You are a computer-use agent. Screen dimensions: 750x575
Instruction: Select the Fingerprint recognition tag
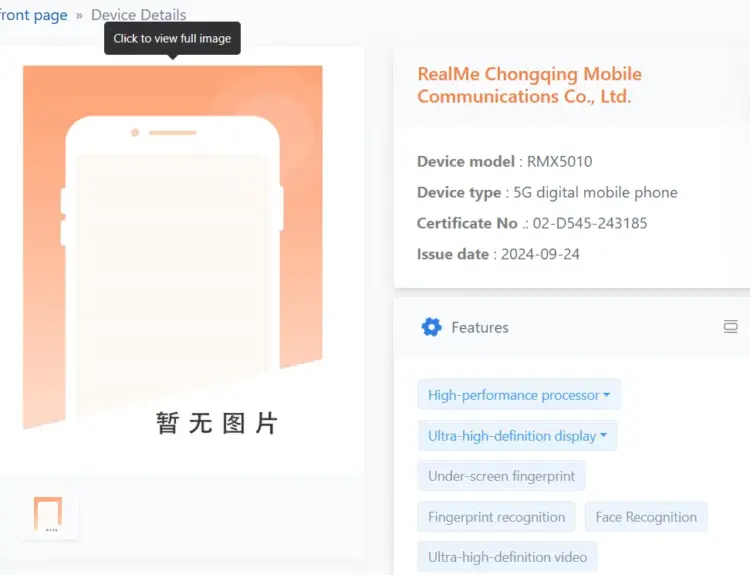[496, 517]
